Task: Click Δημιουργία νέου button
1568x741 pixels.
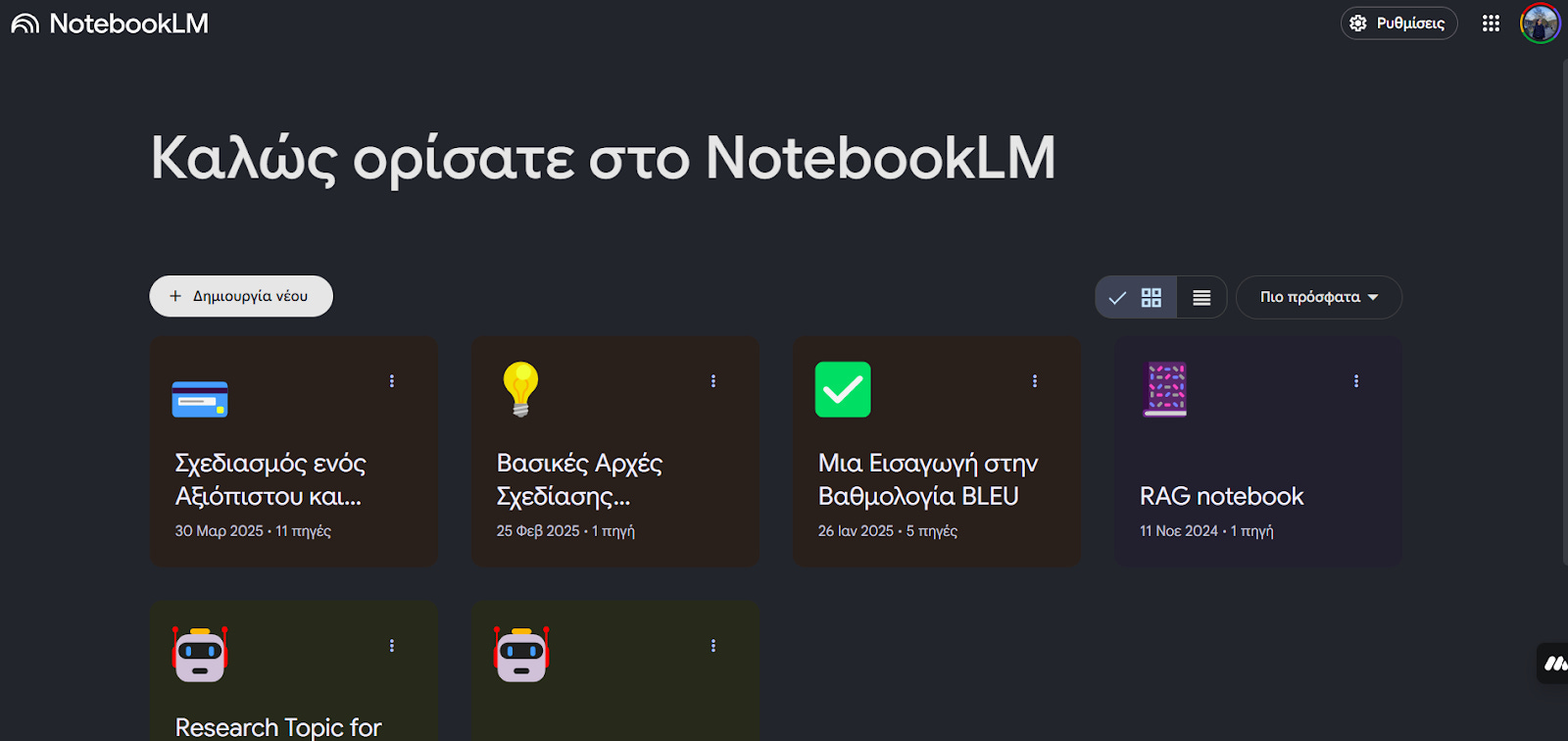Action: [241, 296]
